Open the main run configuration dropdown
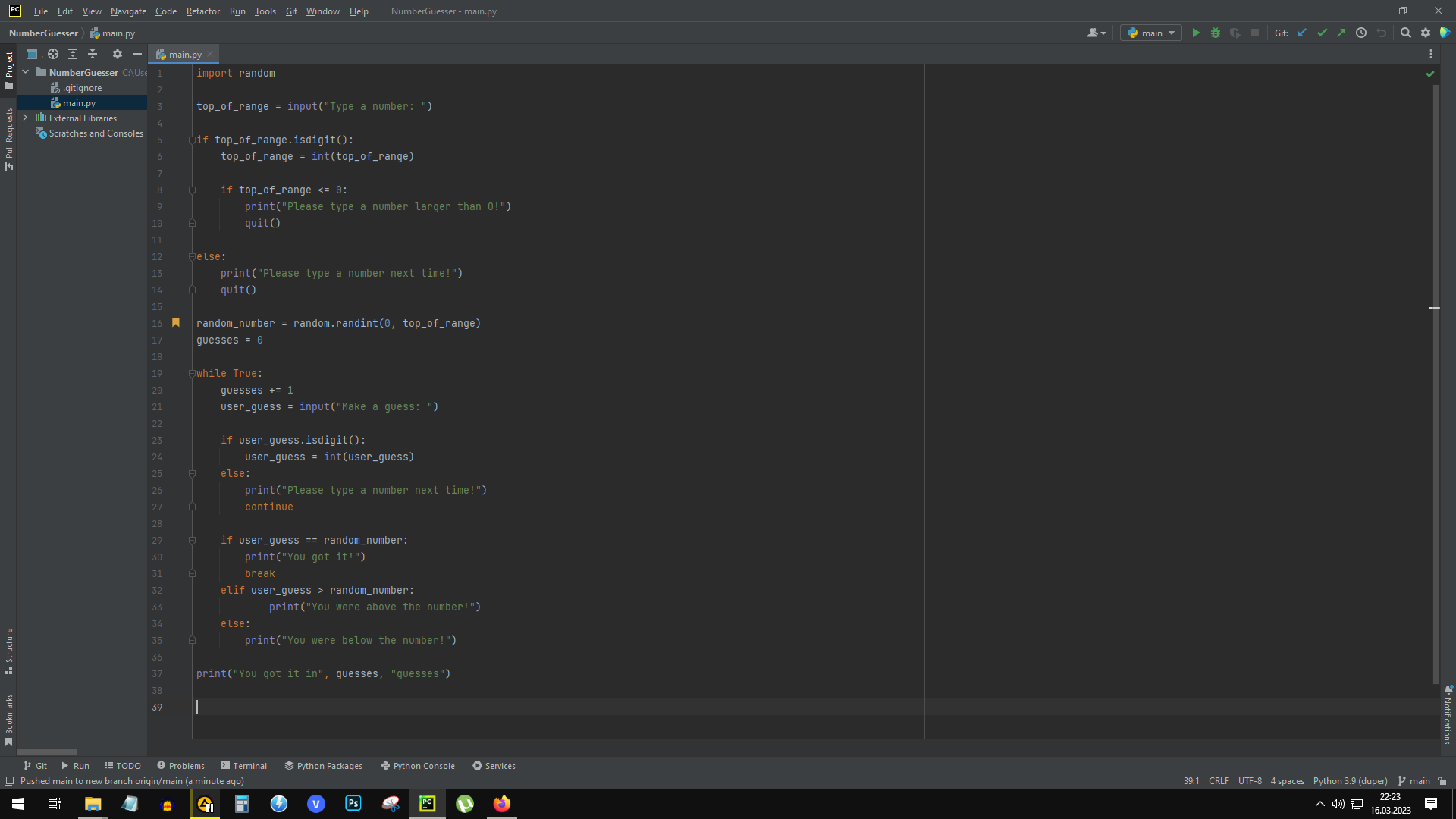Screen dimensions: 1456x819 coord(1151,33)
